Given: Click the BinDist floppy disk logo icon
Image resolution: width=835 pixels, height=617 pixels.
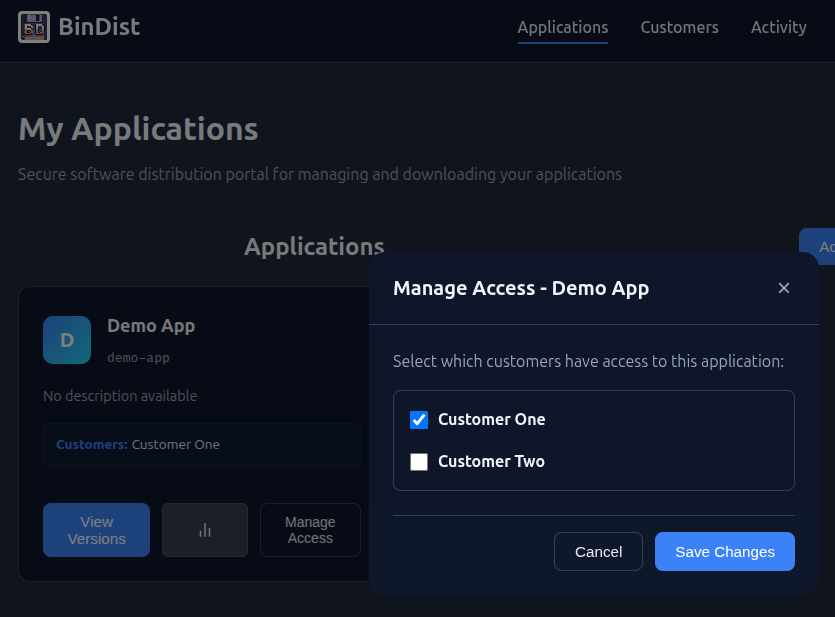Looking at the screenshot, I should coord(34,27).
